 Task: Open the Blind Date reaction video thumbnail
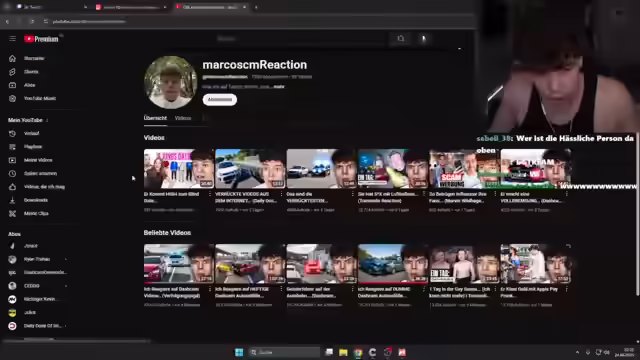tap(179, 169)
